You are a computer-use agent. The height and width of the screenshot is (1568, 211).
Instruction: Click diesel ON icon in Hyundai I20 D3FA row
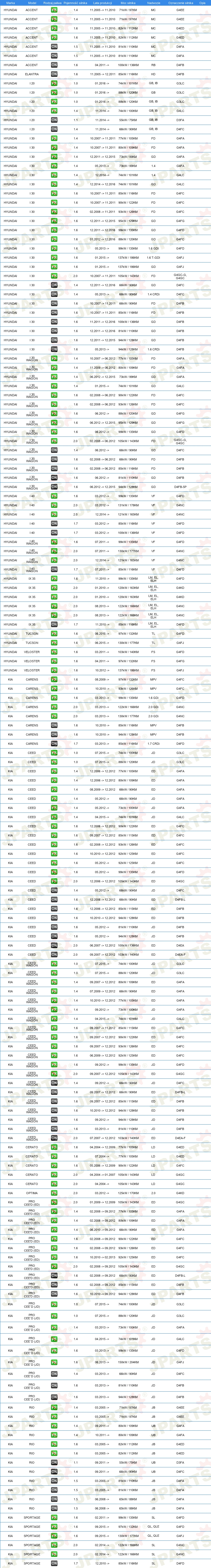54,120
